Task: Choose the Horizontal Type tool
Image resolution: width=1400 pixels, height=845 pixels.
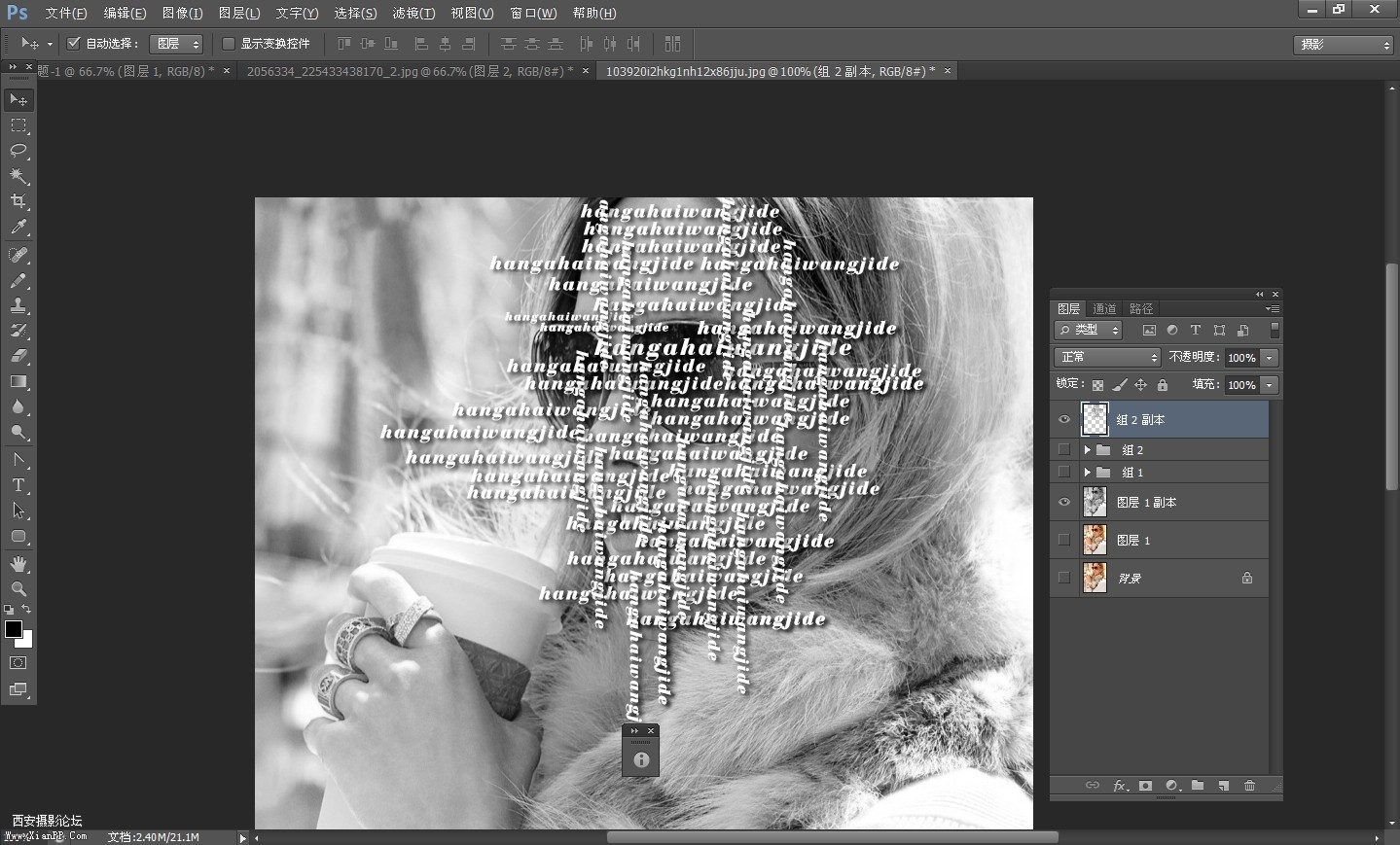Action: (x=18, y=484)
